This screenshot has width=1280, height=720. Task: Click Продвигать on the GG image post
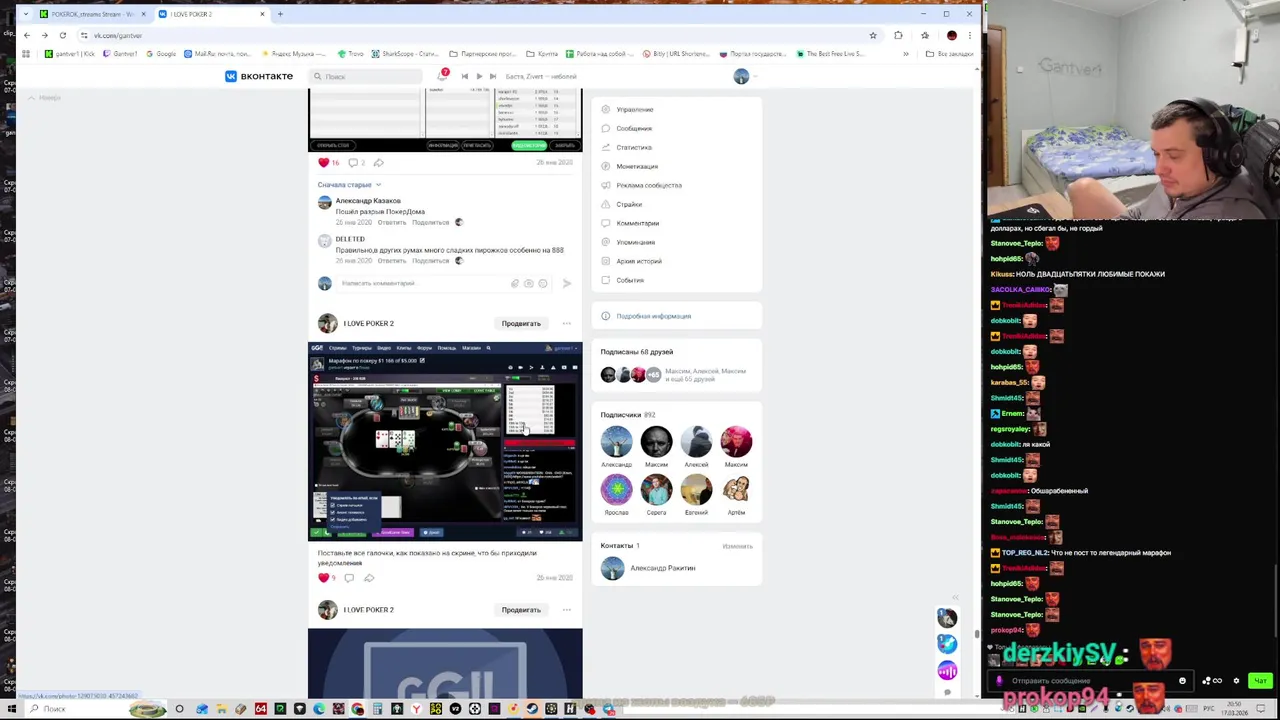(x=521, y=610)
